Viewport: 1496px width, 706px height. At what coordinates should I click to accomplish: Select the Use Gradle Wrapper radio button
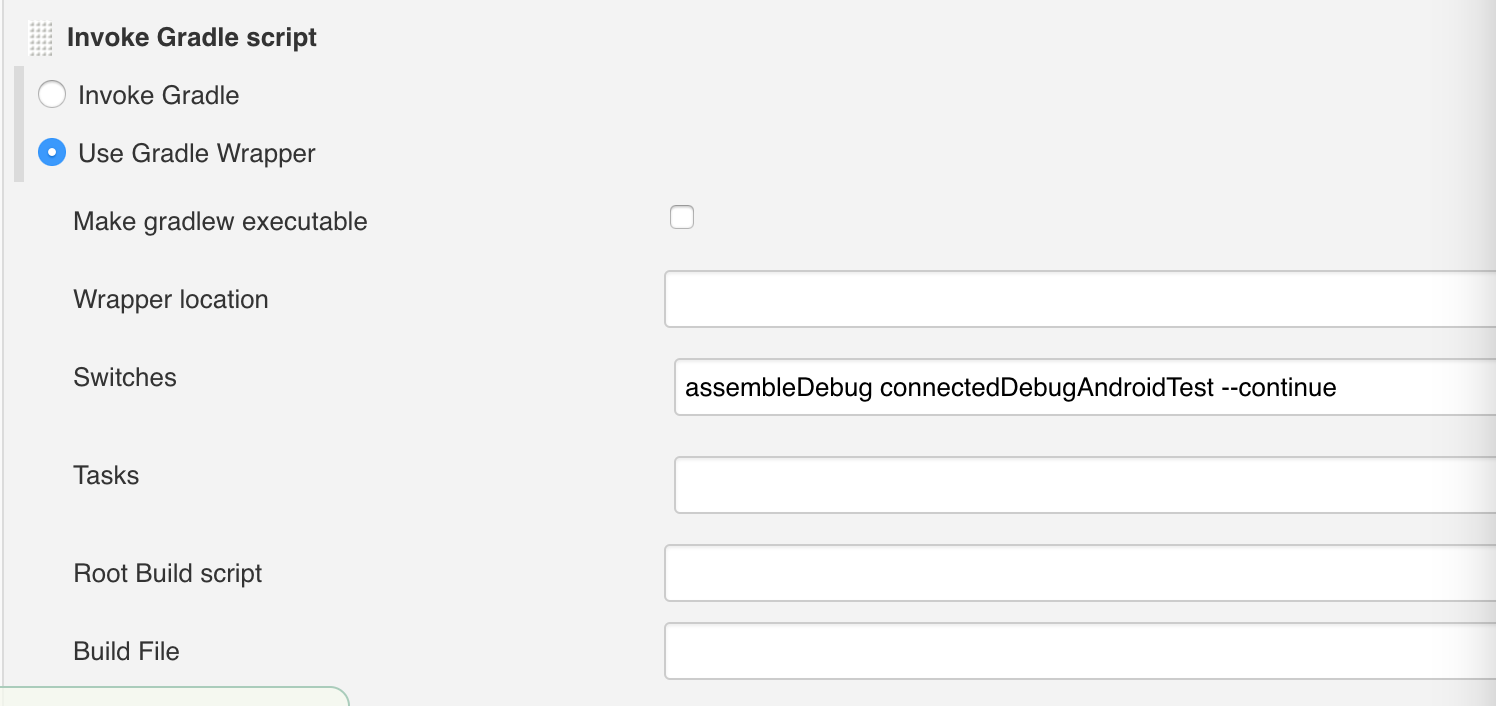point(52,153)
